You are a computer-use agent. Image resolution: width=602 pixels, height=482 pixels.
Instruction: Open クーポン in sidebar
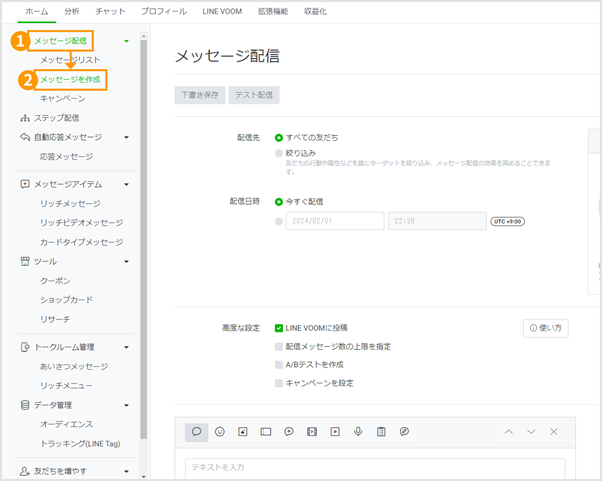click(55, 281)
